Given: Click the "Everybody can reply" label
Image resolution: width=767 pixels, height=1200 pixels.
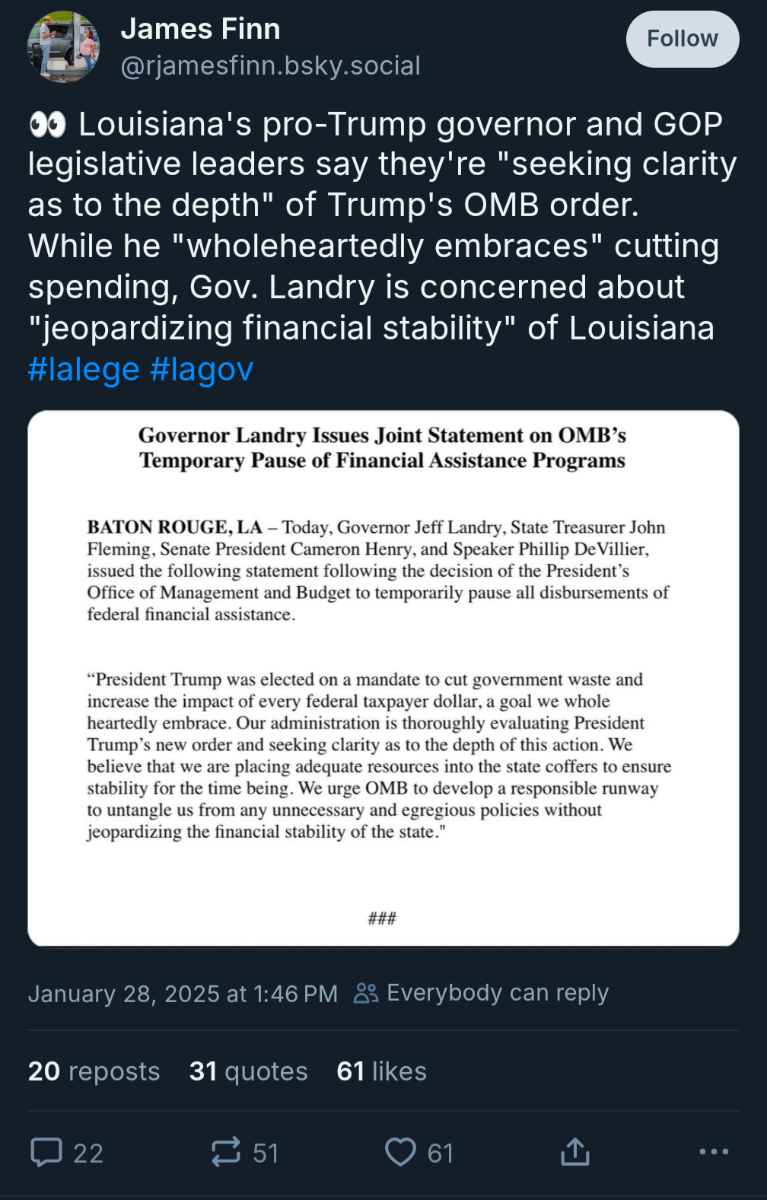Looking at the screenshot, I should 497,993.
